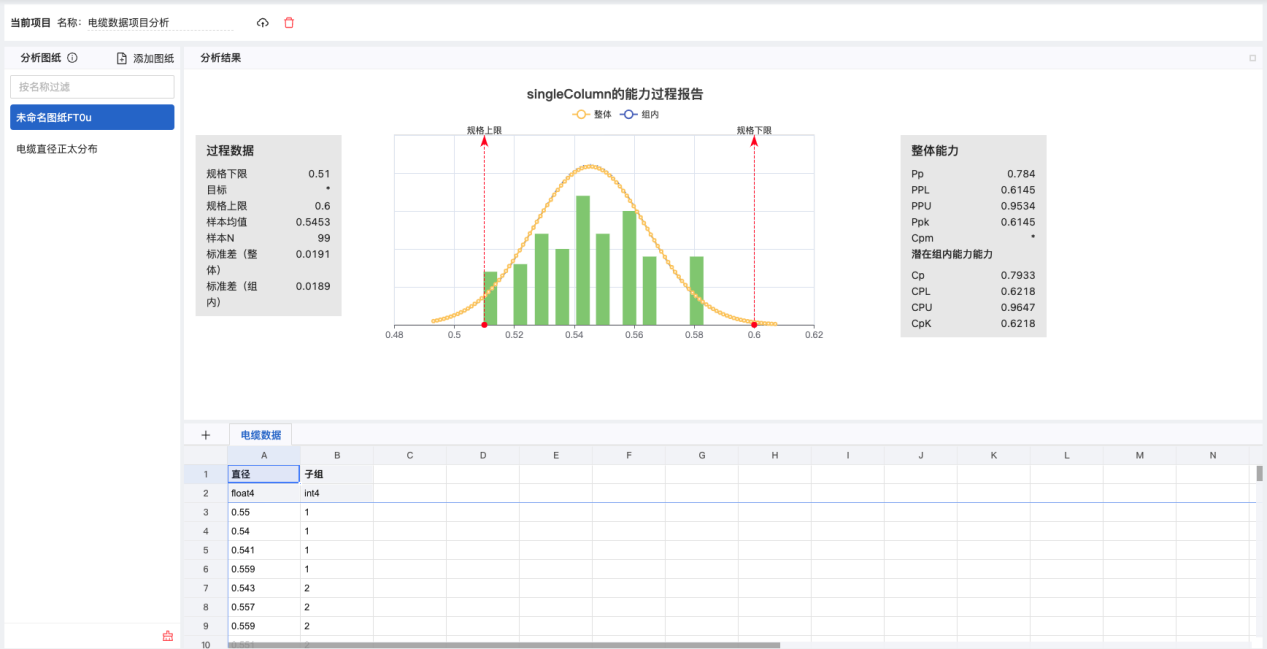Screen dimensions: 1267x649
Task: Click the cloud upload icon beside project name
Action: pyautogui.click(x=263, y=22)
